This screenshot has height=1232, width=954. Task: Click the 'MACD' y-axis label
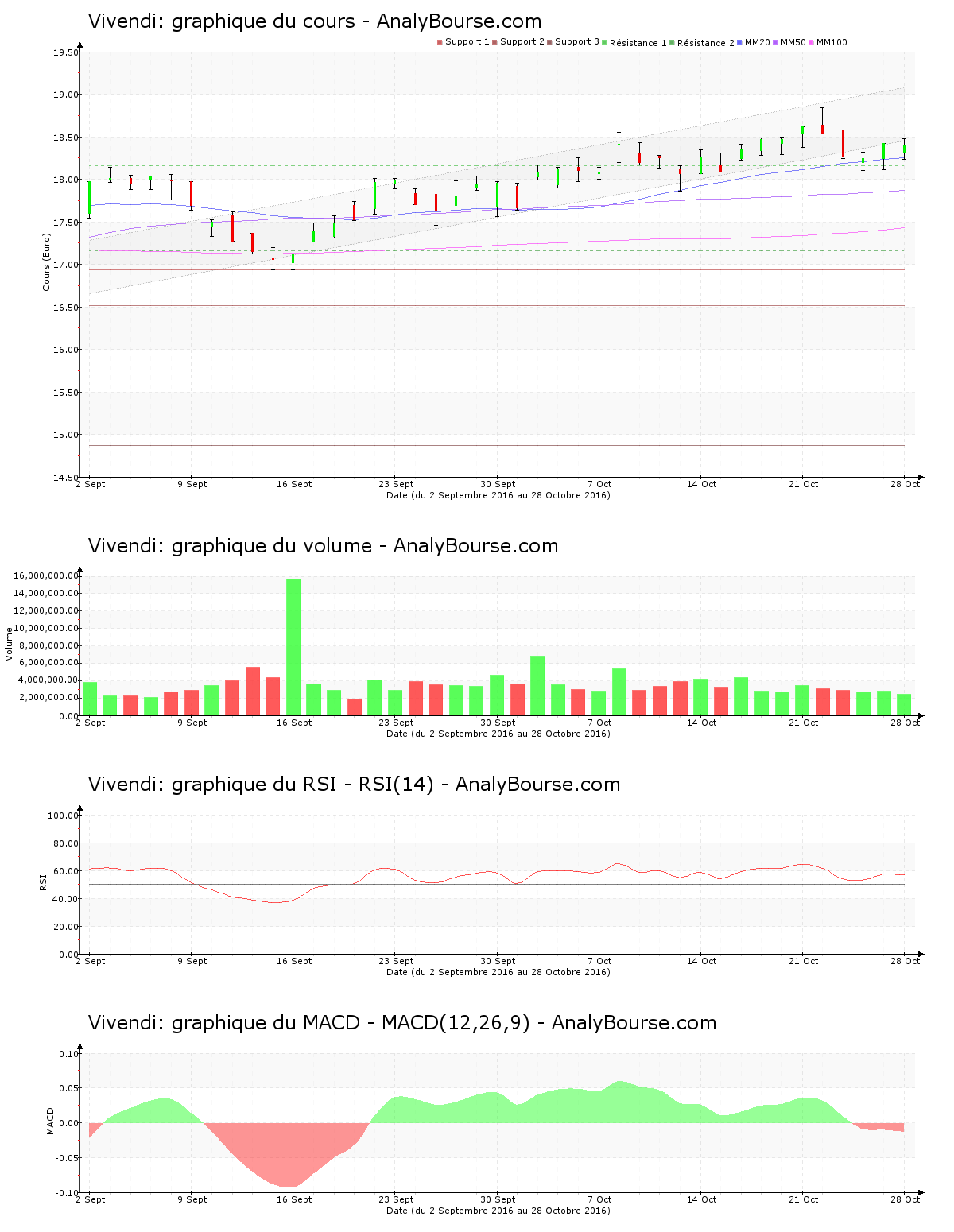click(50, 1121)
